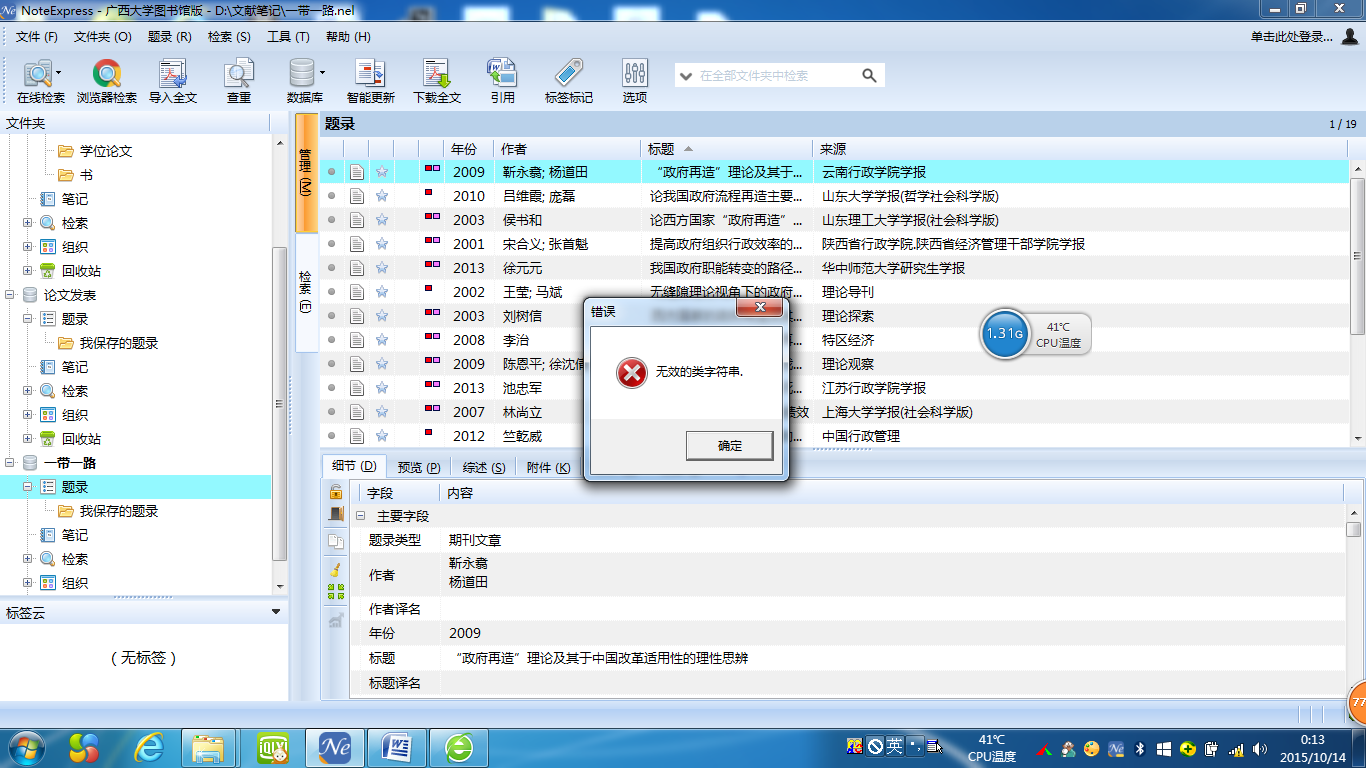Screen dimensions: 1366x768
Task: Click the lock icon in the details panel
Action: [336, 491]
